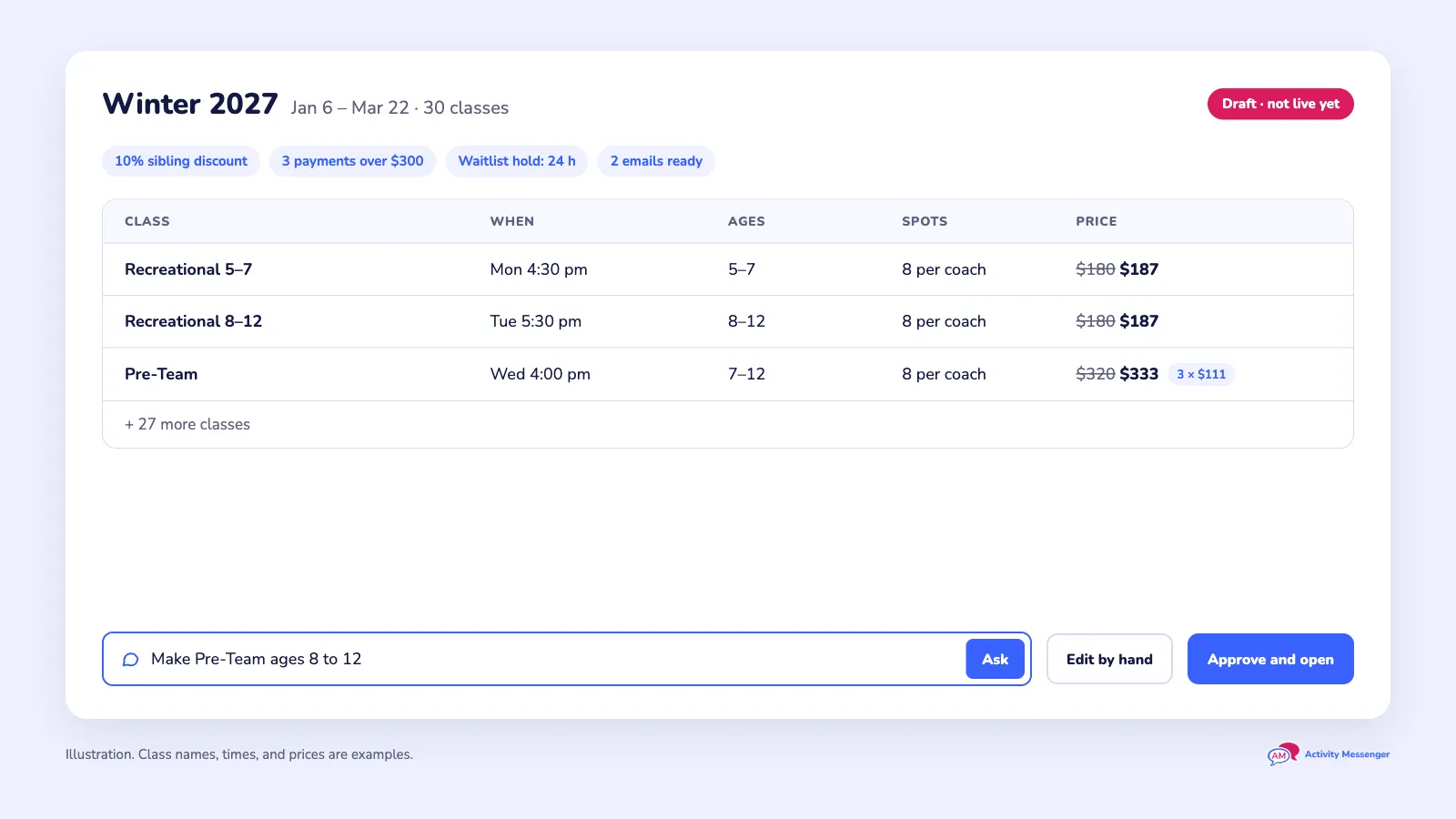Select the 3 payments over $300 chip
Image resolution: width=1456 pixels, height=819 pixels.
(352, 161)
